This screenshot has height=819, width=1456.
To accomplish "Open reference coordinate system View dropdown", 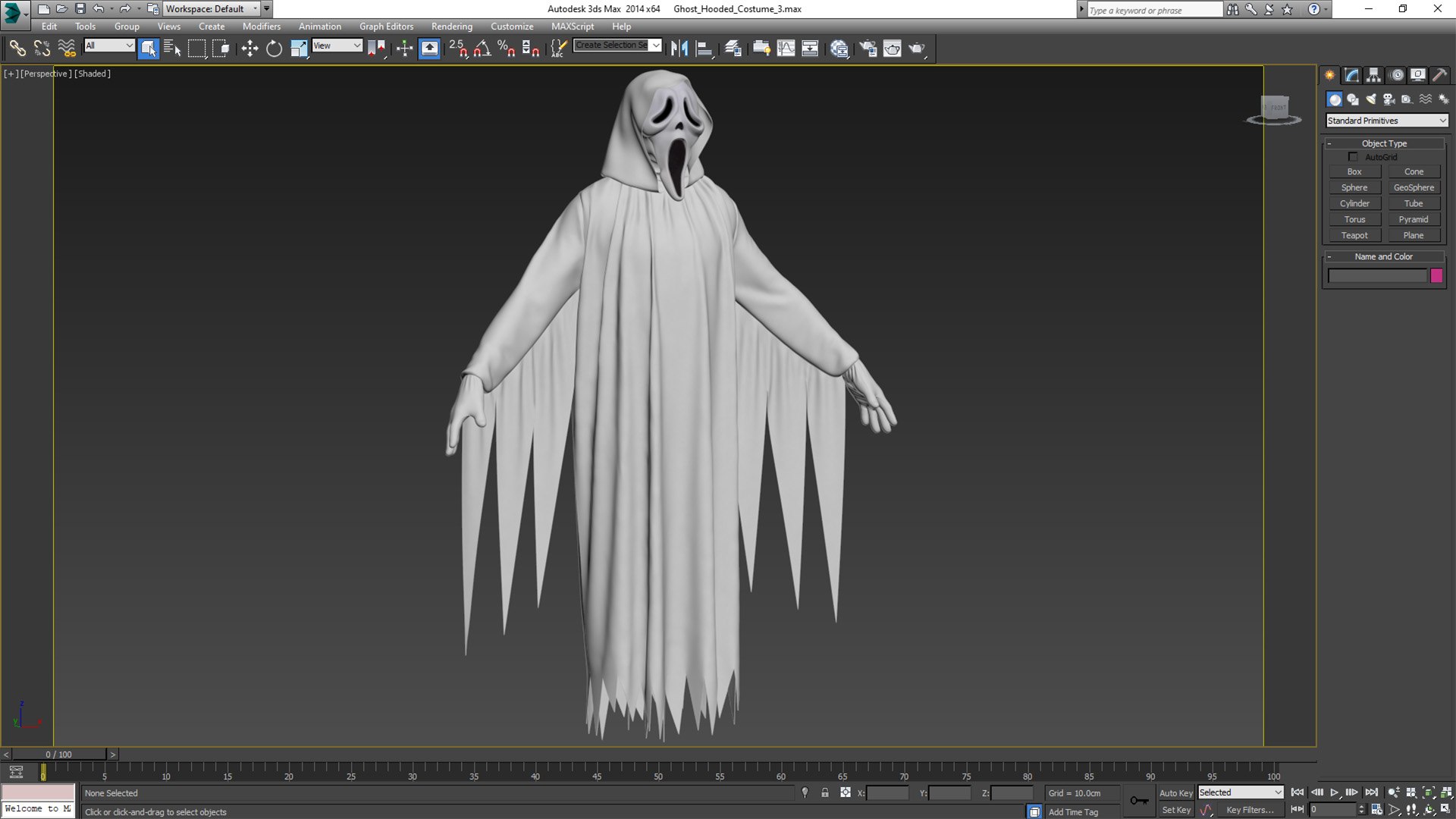I will [x=337, y=45].
